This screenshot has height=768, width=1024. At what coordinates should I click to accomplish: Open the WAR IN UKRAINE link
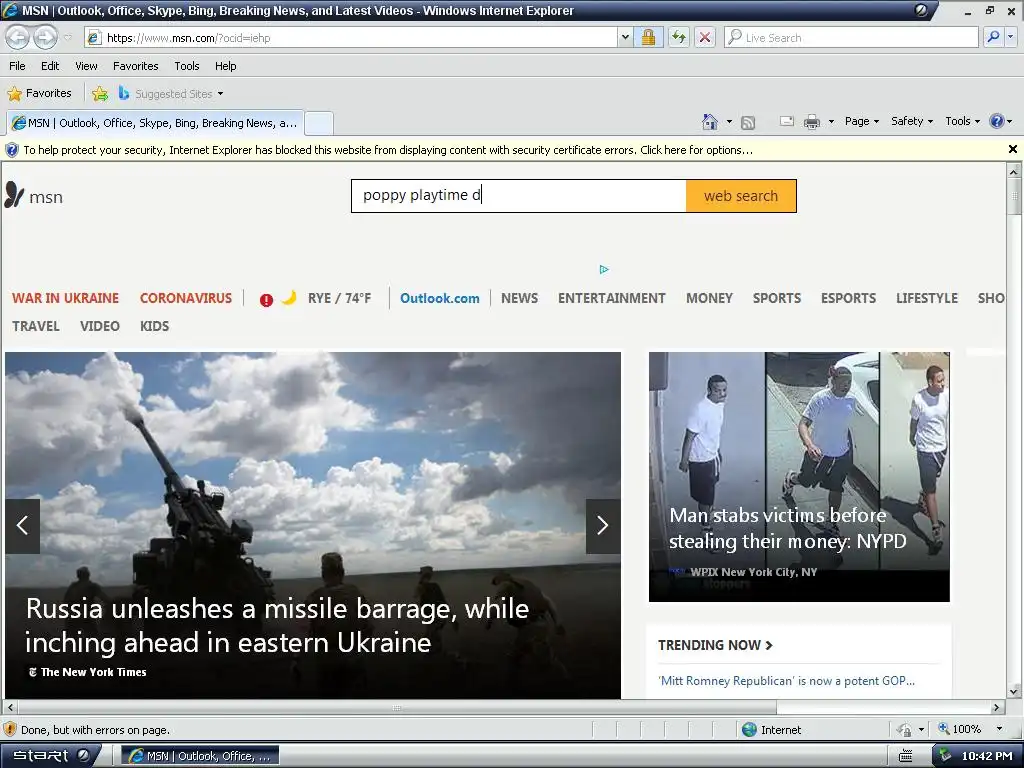65,298
